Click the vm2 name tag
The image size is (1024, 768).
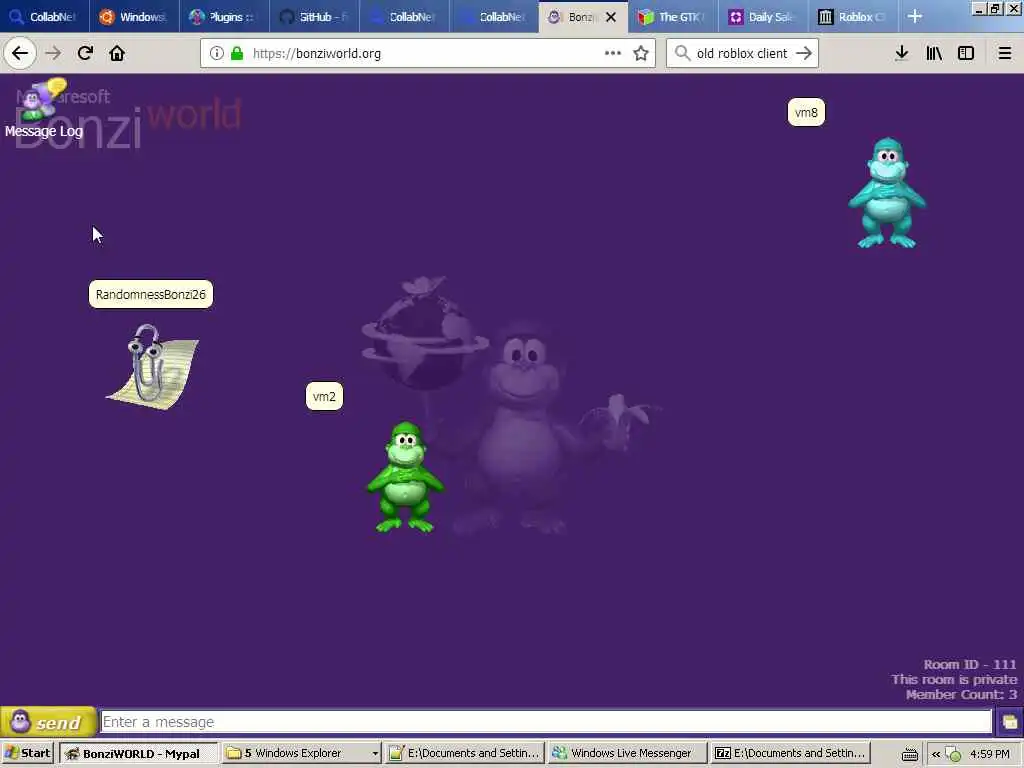tap(325, 396)
